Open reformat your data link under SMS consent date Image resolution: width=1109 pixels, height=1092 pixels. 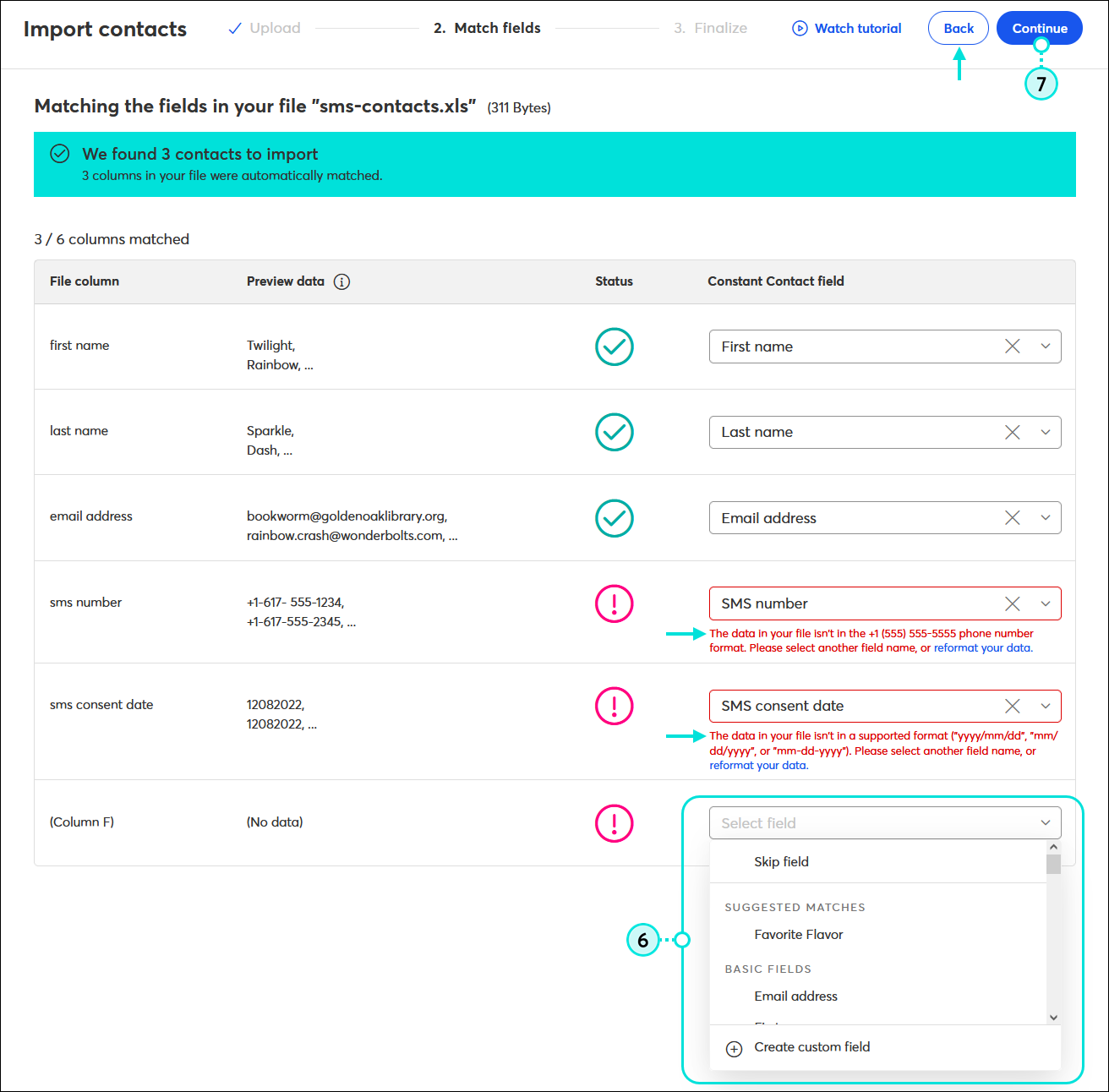758,766
